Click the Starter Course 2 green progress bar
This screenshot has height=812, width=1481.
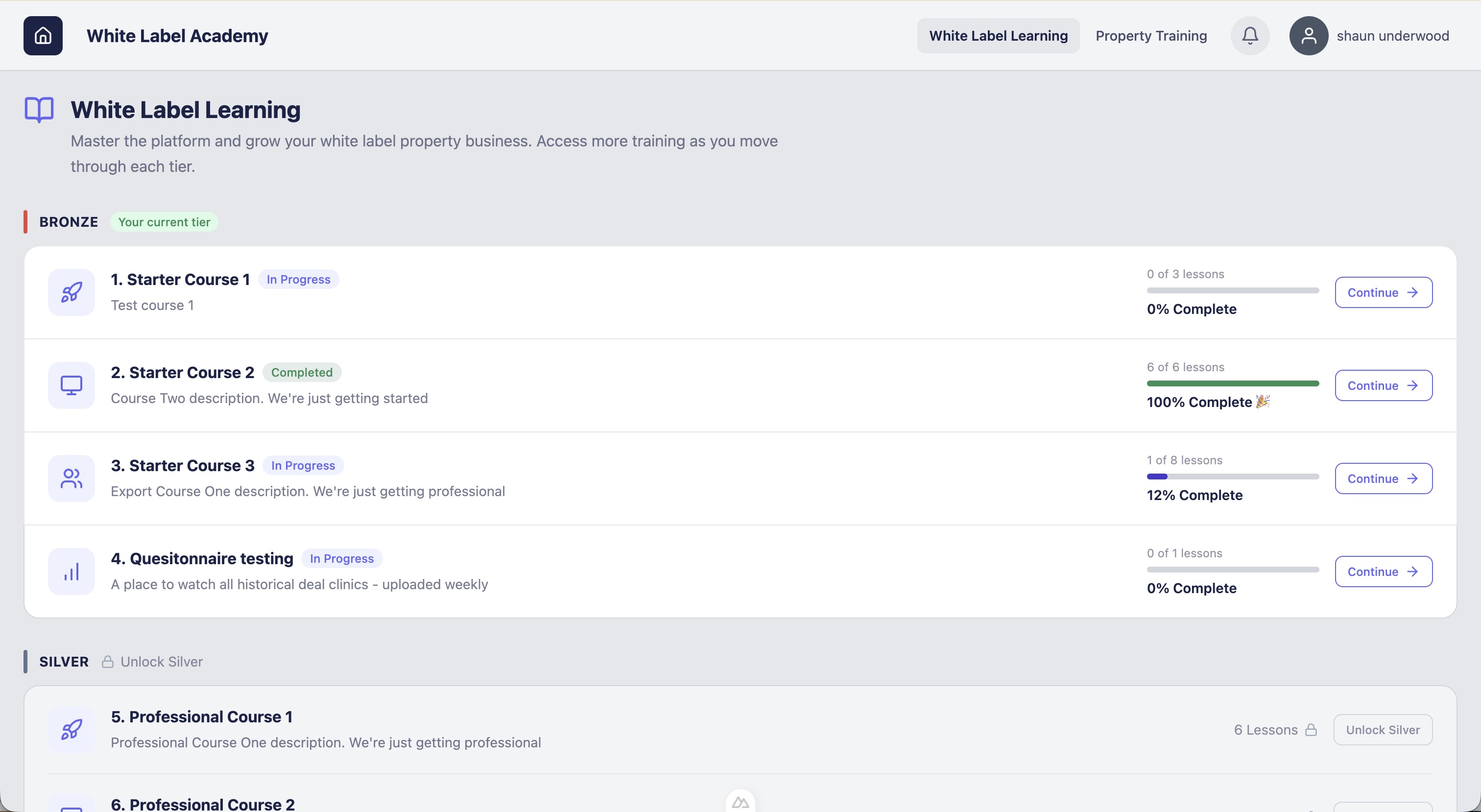(1233, 383)
